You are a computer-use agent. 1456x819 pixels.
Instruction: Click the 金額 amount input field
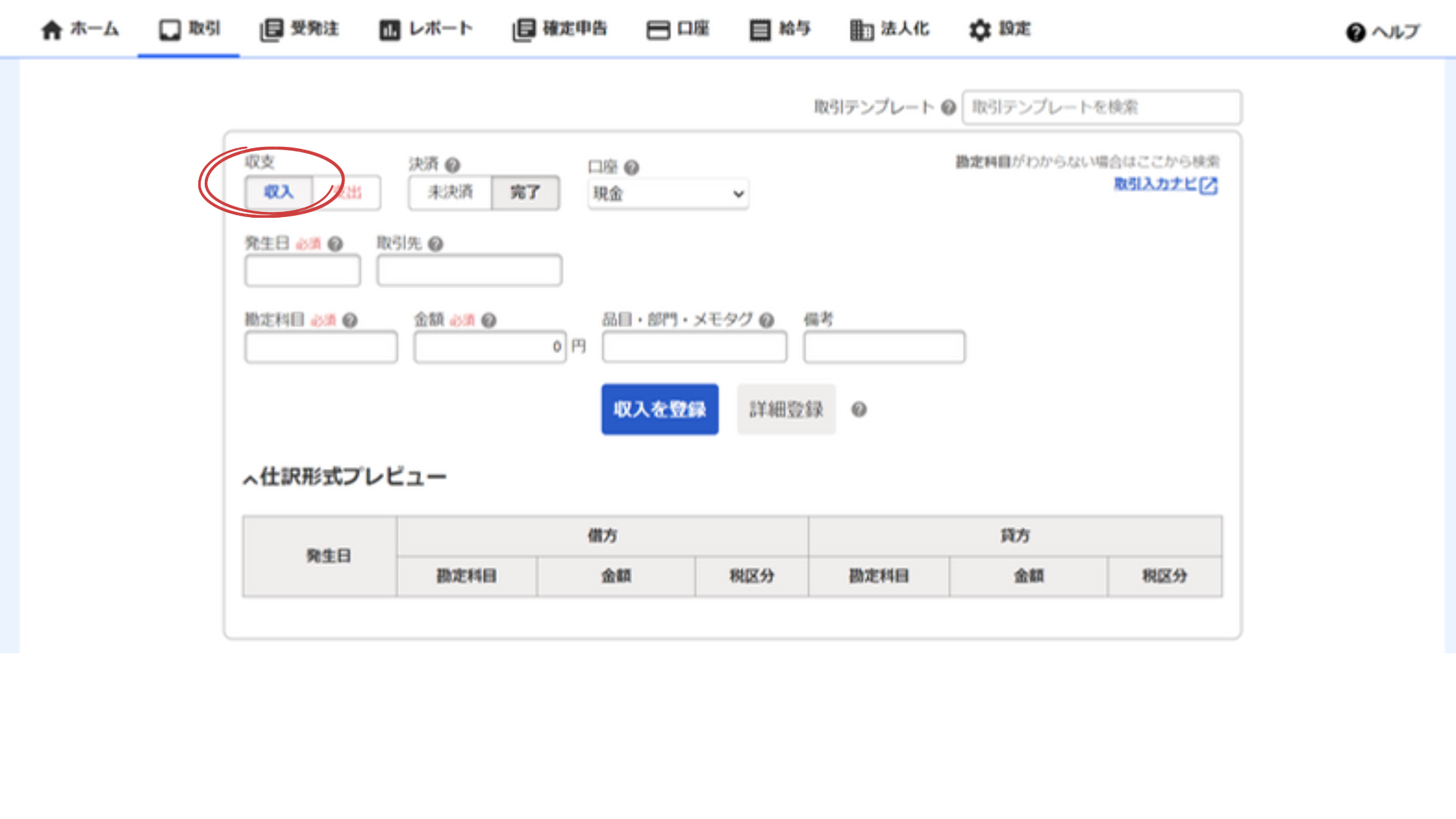point(489,347)
